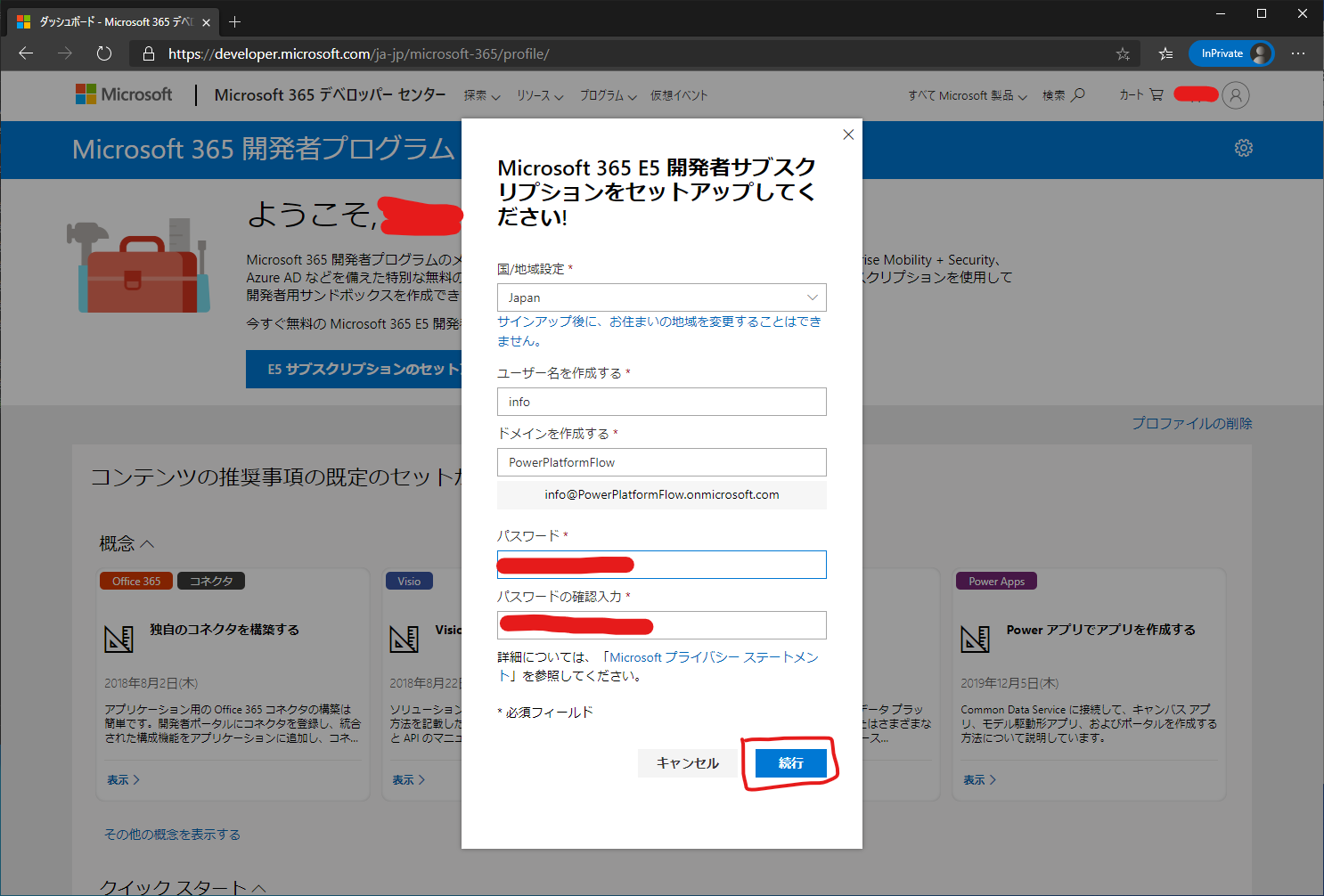Click プロファイルの削除 link
This screenshot has height=896, width=1324.
[1192, 423]
